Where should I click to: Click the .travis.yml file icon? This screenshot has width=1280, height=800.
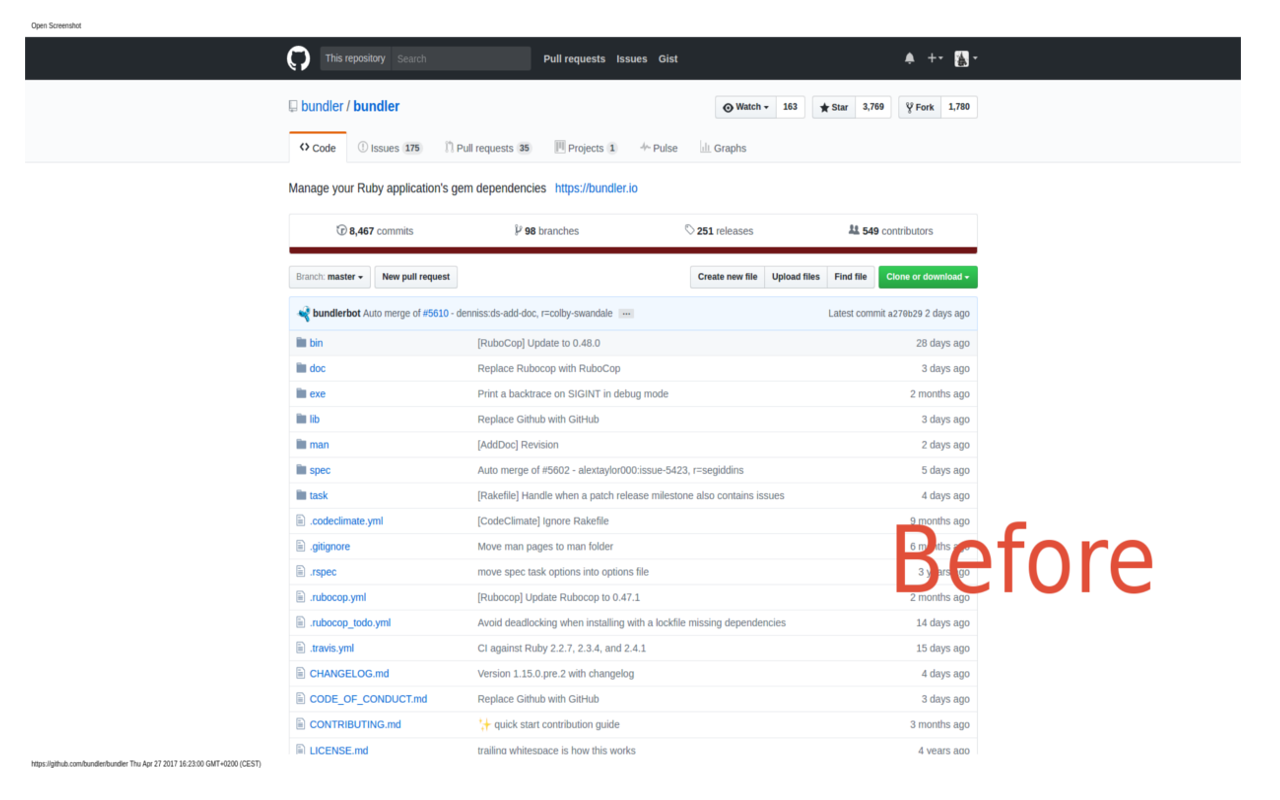click(300, 648)
